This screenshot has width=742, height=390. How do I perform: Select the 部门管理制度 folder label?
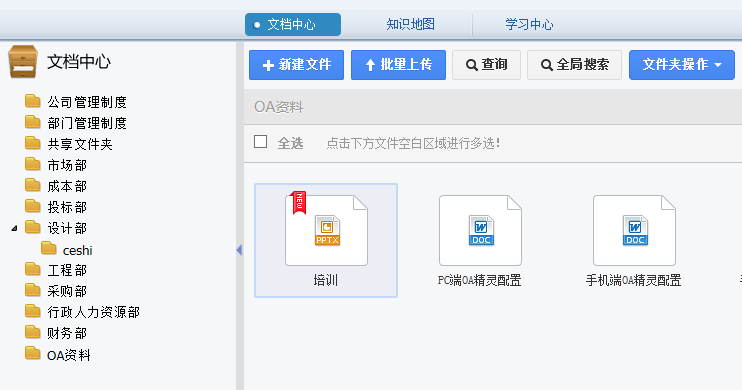pyautogui.click(x=87, y=123)
